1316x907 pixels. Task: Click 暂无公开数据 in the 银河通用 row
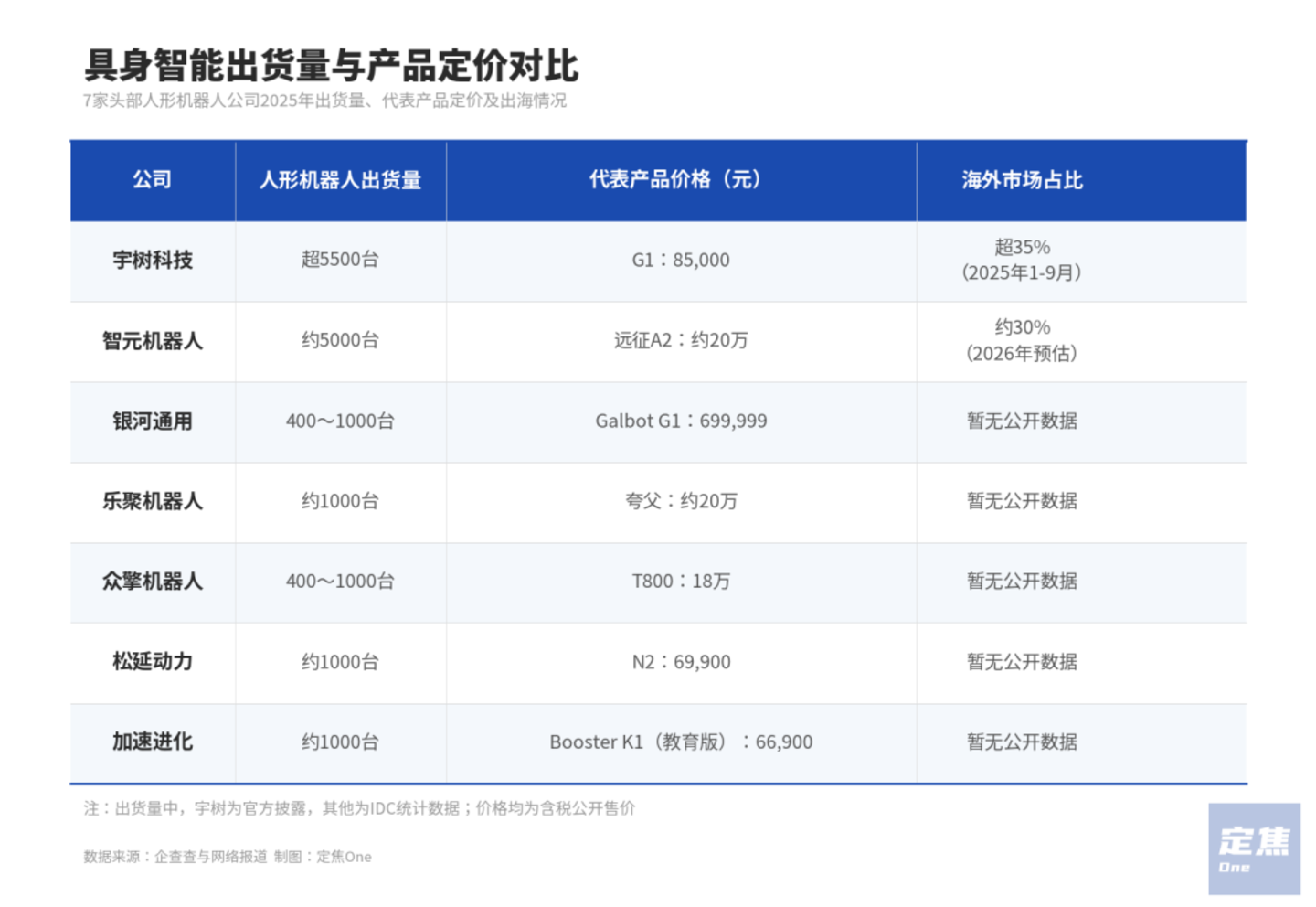(x=1022, y=421)
